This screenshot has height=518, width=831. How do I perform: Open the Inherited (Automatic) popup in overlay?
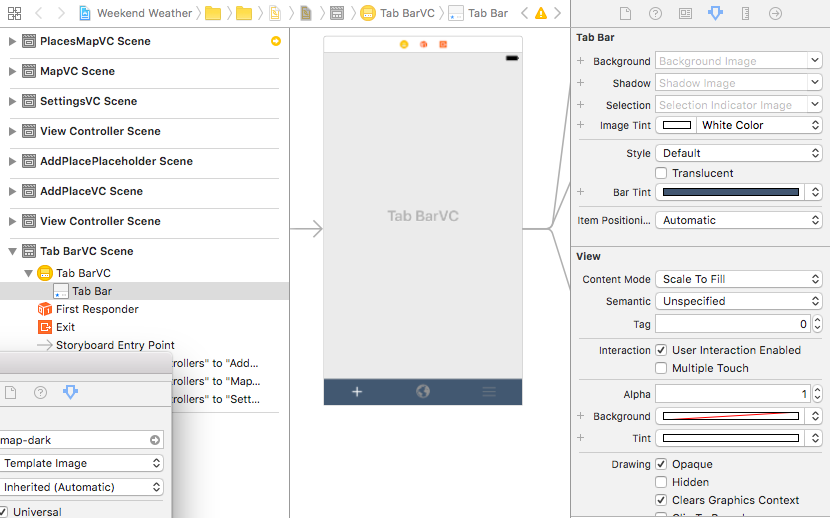(81, 487)
